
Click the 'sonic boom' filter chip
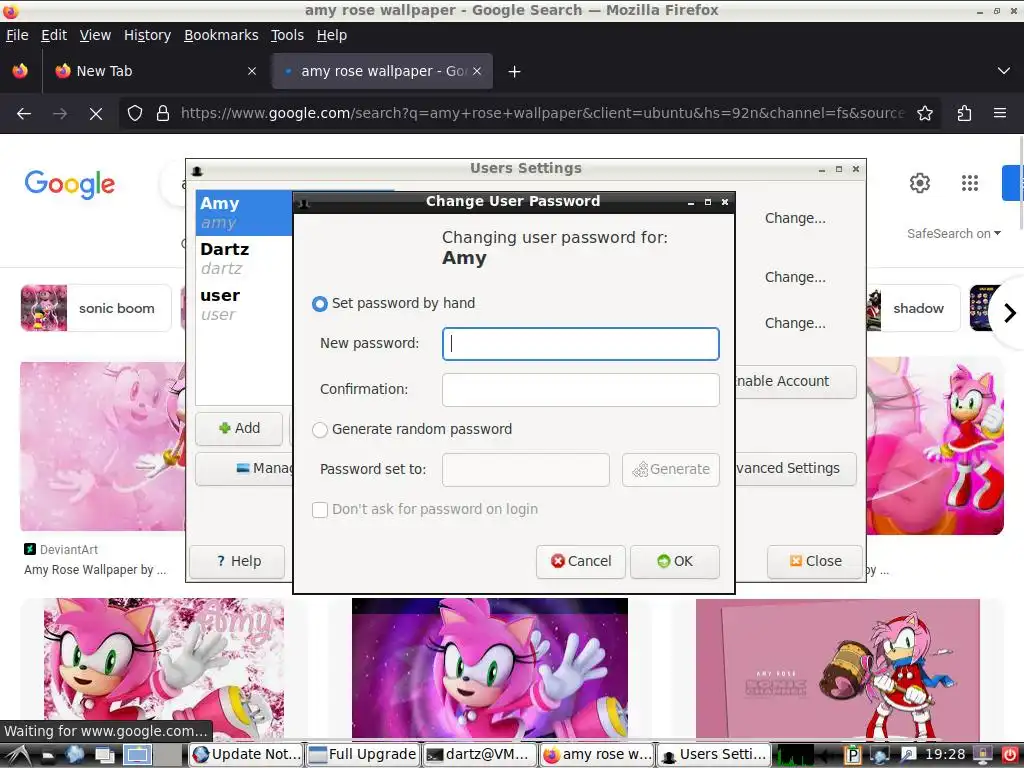pyautogui.click(x=96, y=308)
